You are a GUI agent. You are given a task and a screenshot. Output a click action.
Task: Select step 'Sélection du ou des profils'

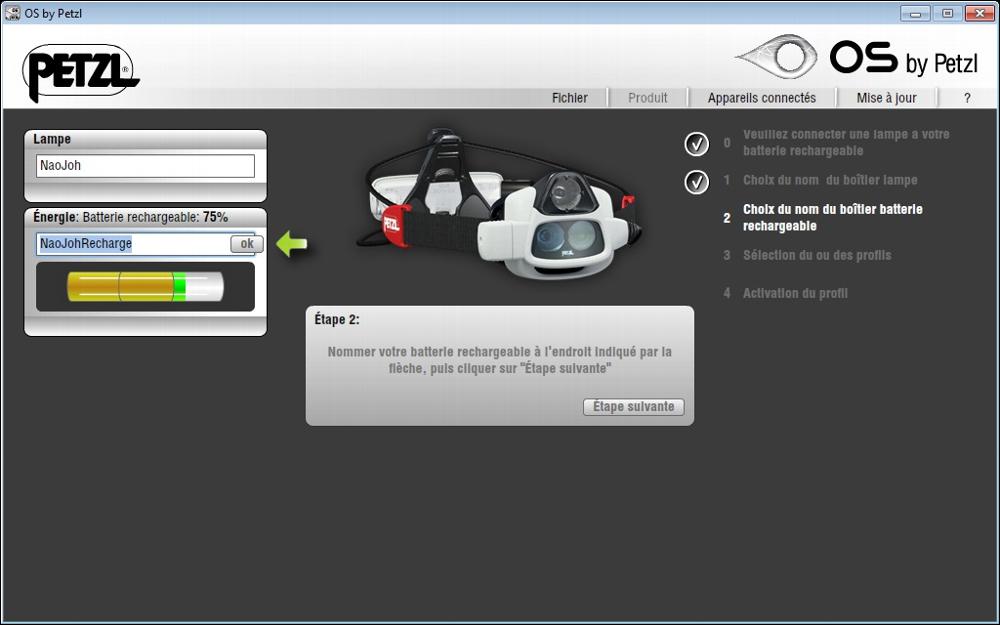(816, 255)
